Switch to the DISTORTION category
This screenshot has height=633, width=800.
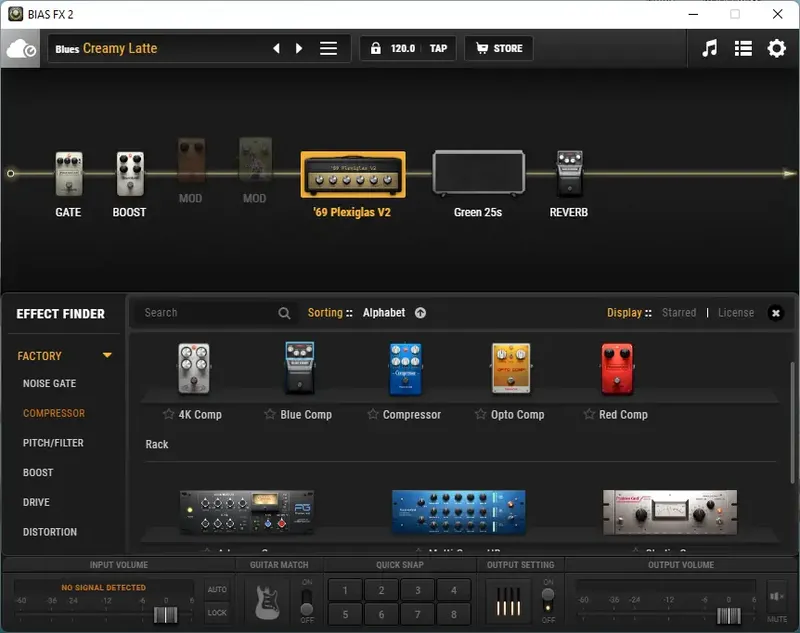tap(49, 531)
